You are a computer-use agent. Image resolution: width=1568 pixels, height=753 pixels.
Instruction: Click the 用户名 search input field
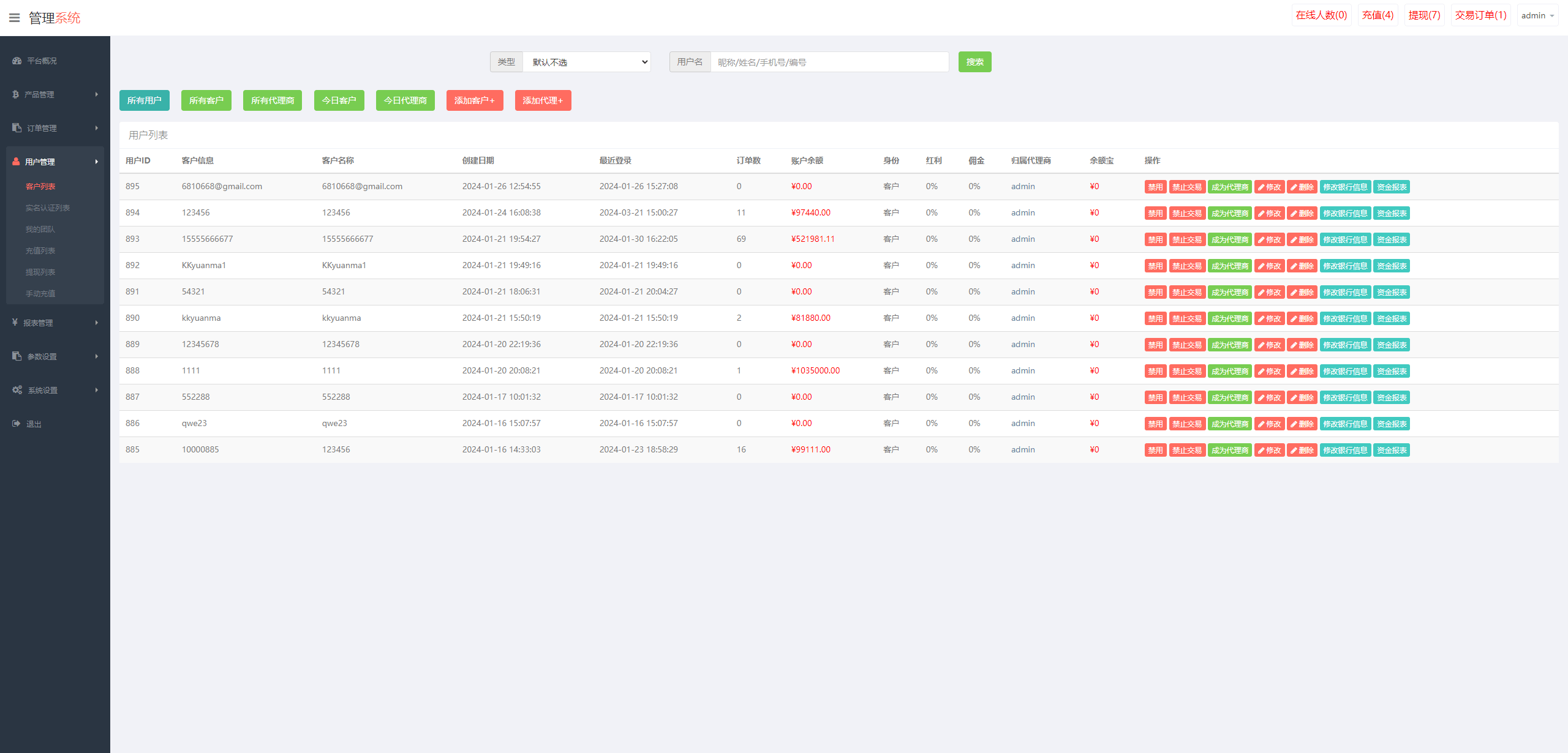[x=829, y=62]
